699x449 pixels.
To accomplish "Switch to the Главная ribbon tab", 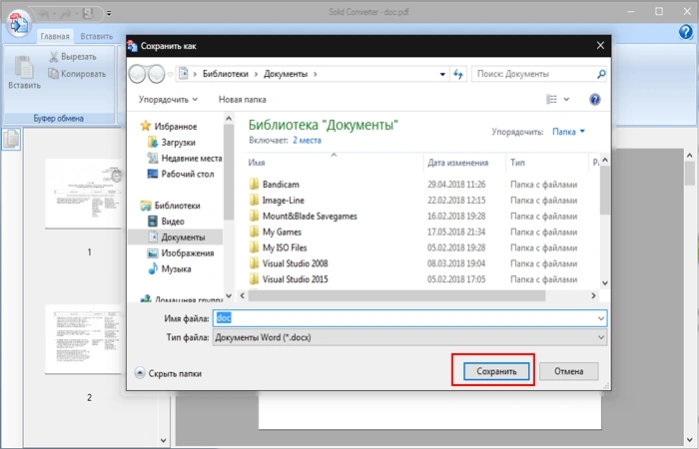I will [55, 36].
